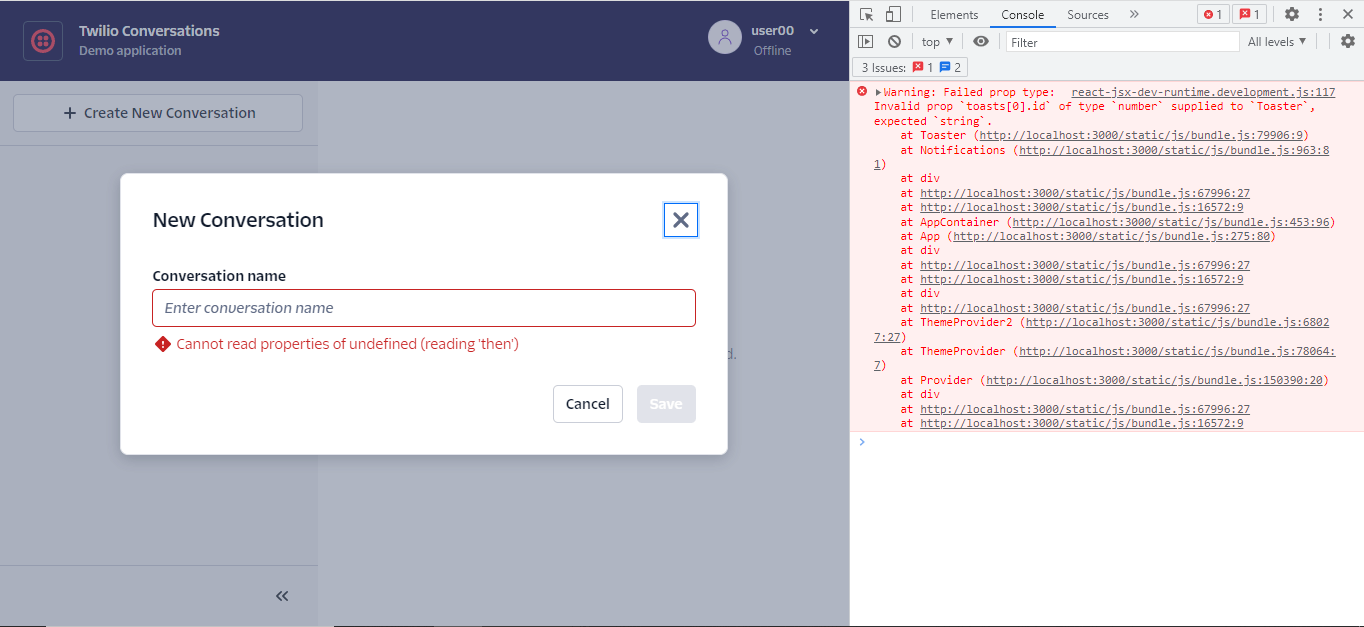Image resolution: width=1364 pixels, height=627 pixels.
Task: Click the Twilio logo icon
Action: [41, 40]
